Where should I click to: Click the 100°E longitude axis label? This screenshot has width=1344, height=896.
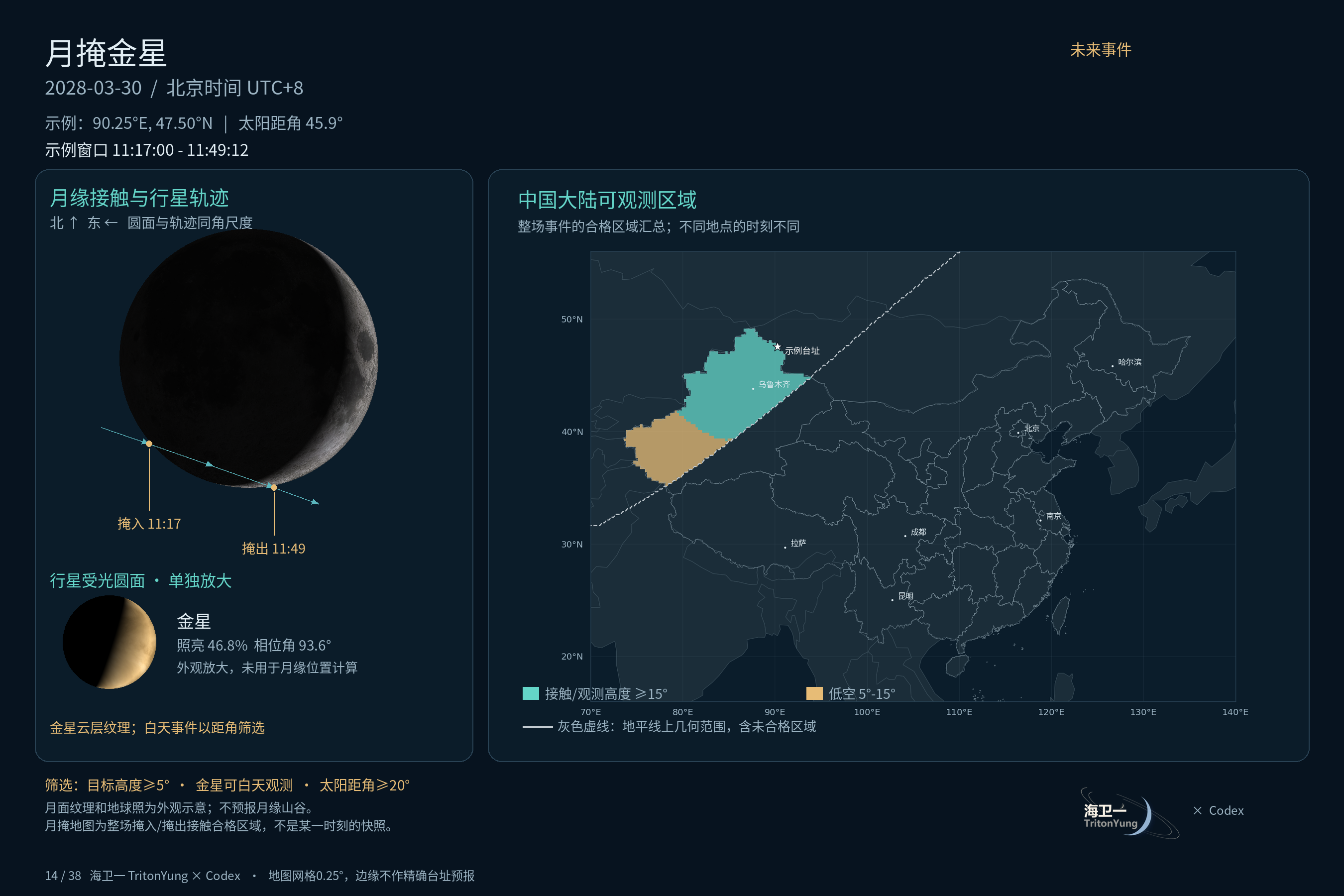(867, 712)
